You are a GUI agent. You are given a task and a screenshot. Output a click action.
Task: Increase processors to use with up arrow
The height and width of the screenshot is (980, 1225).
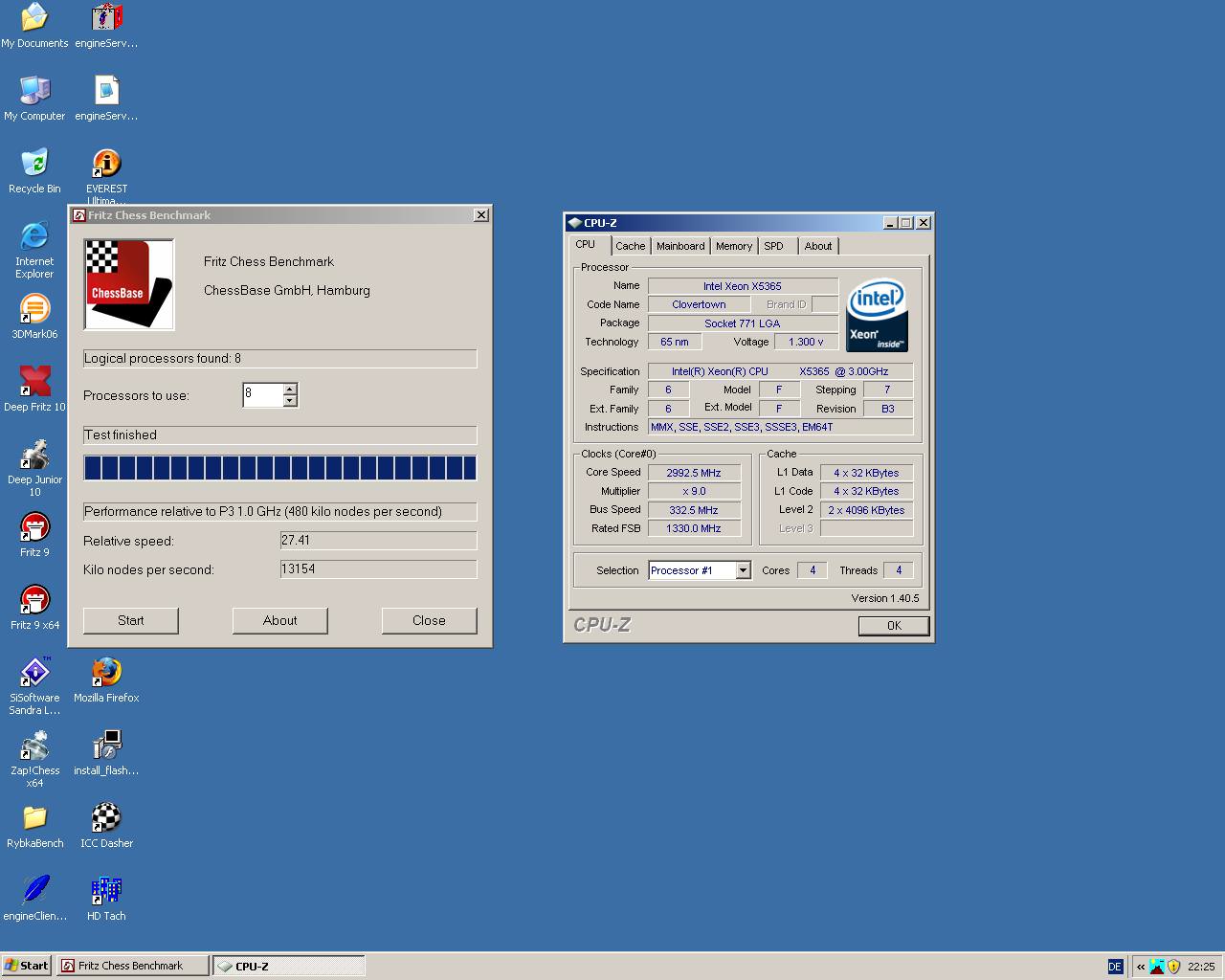click(290, 390)
